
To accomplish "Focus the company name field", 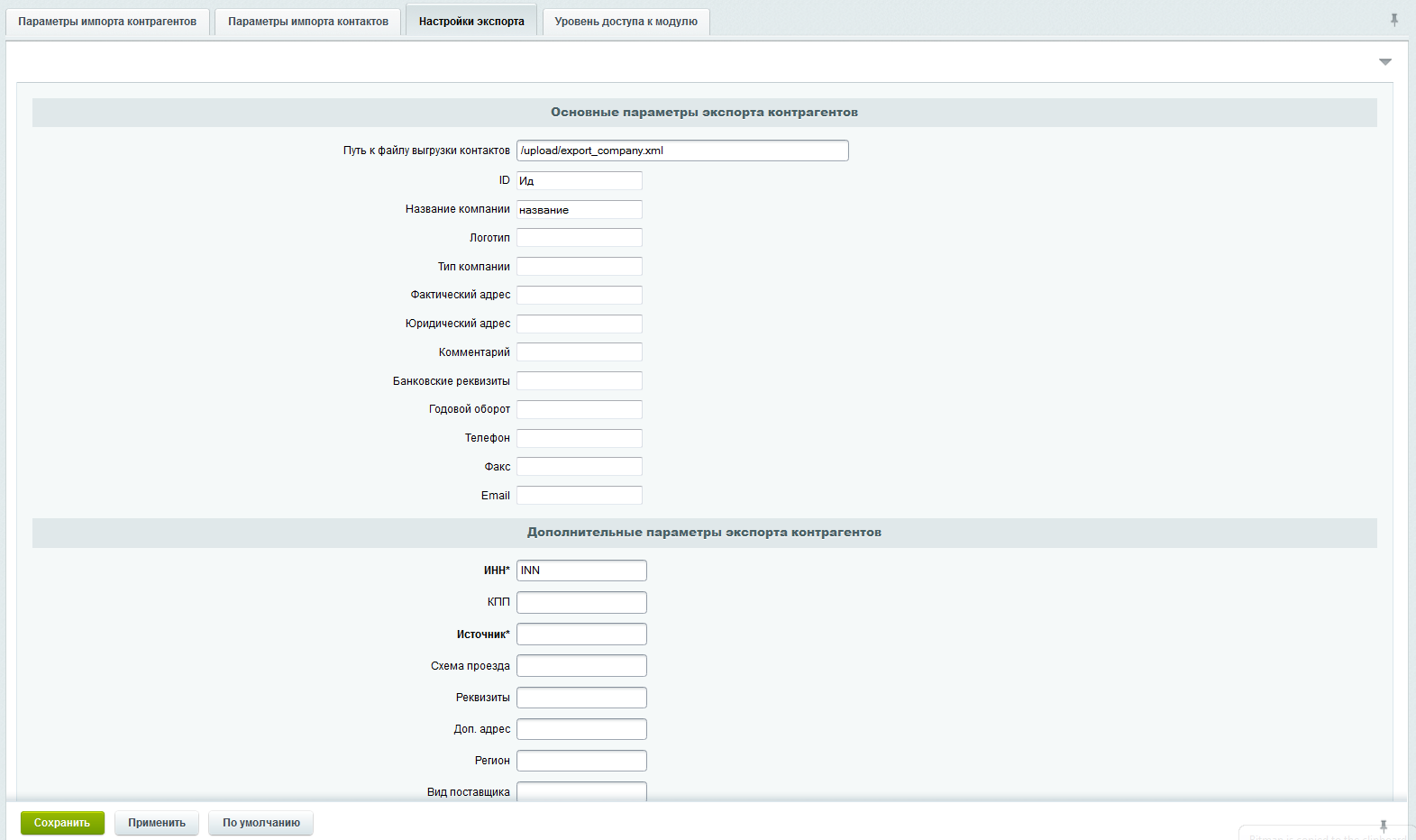I will click(x=580, y=210).
